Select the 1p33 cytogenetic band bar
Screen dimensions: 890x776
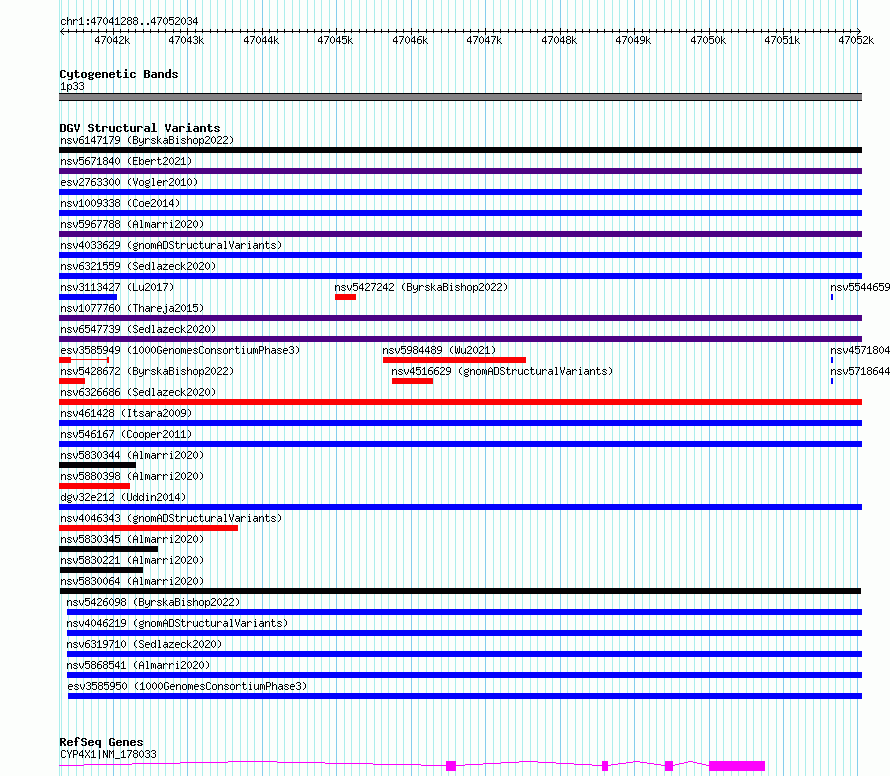pyautogui.click(x=460, y=97)
